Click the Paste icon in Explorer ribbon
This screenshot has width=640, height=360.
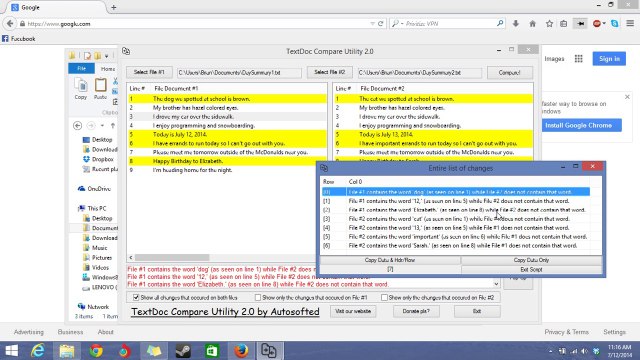[x=100, y=89]
